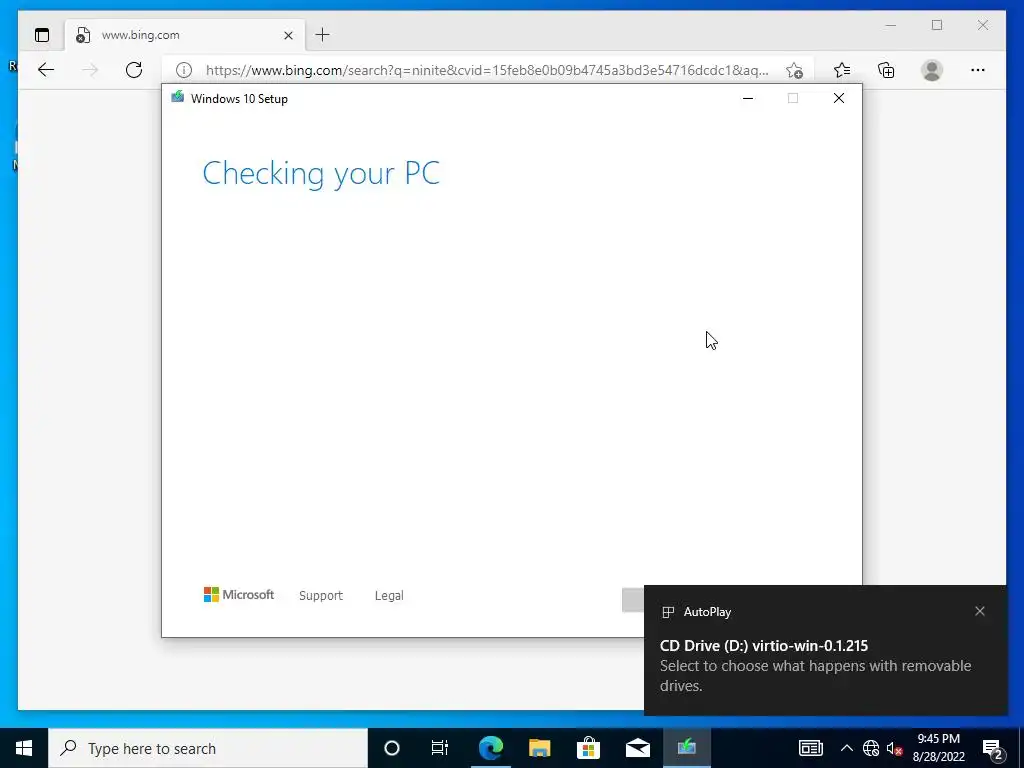Open the clock and calendar flyout

938,748
